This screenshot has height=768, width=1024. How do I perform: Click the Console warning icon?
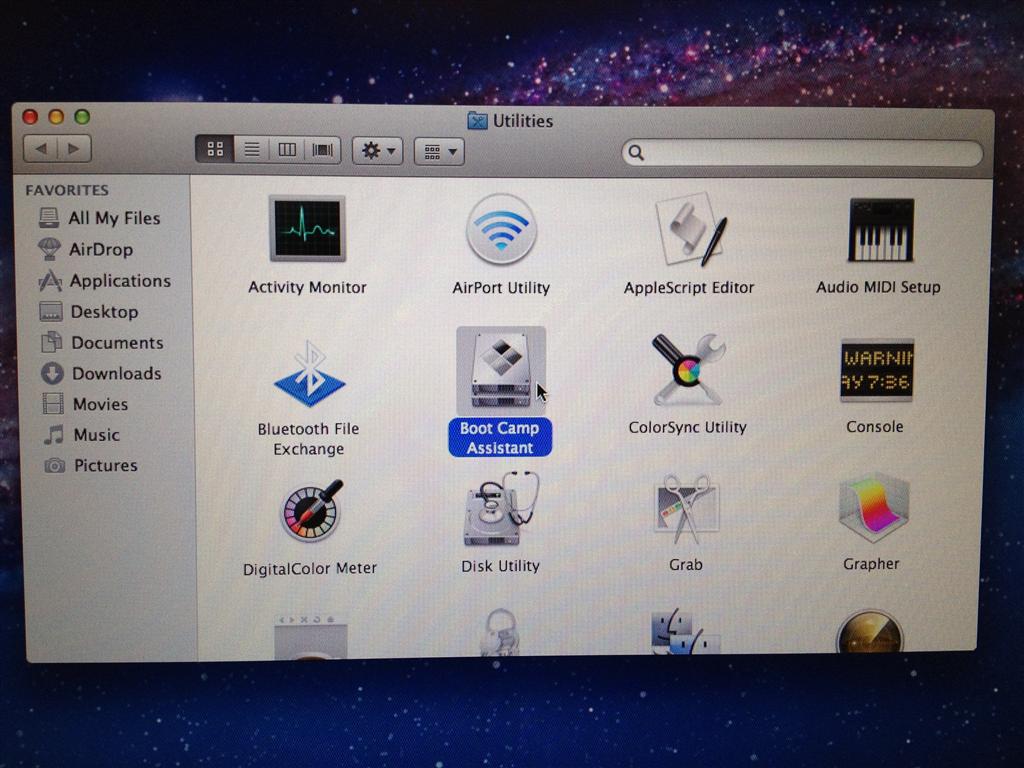tap(877, 370)
